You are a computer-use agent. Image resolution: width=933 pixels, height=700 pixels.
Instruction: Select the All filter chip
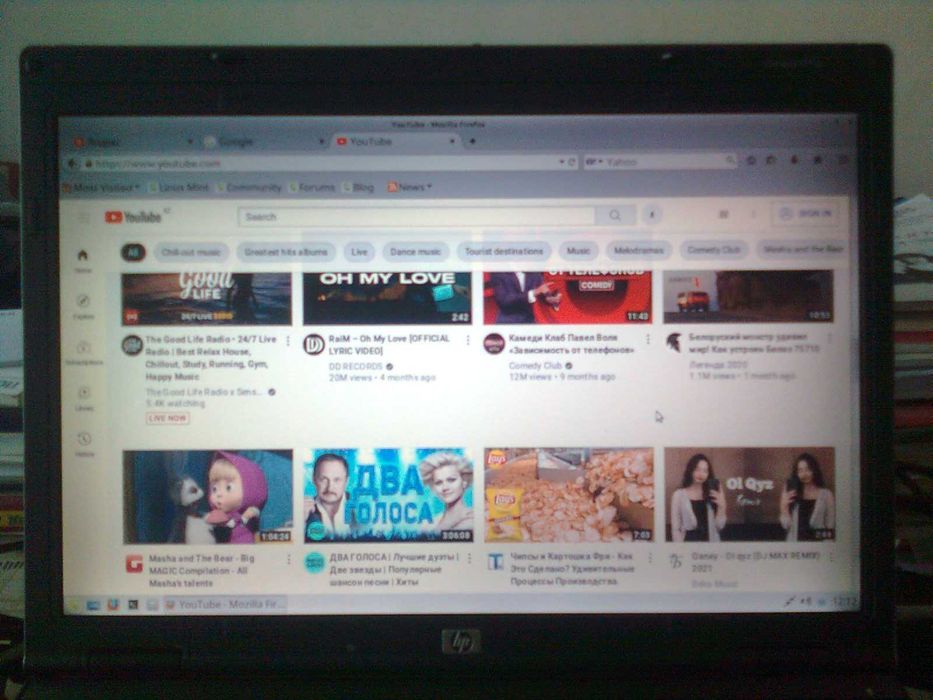pyautogui.click(x=133, y=252)
